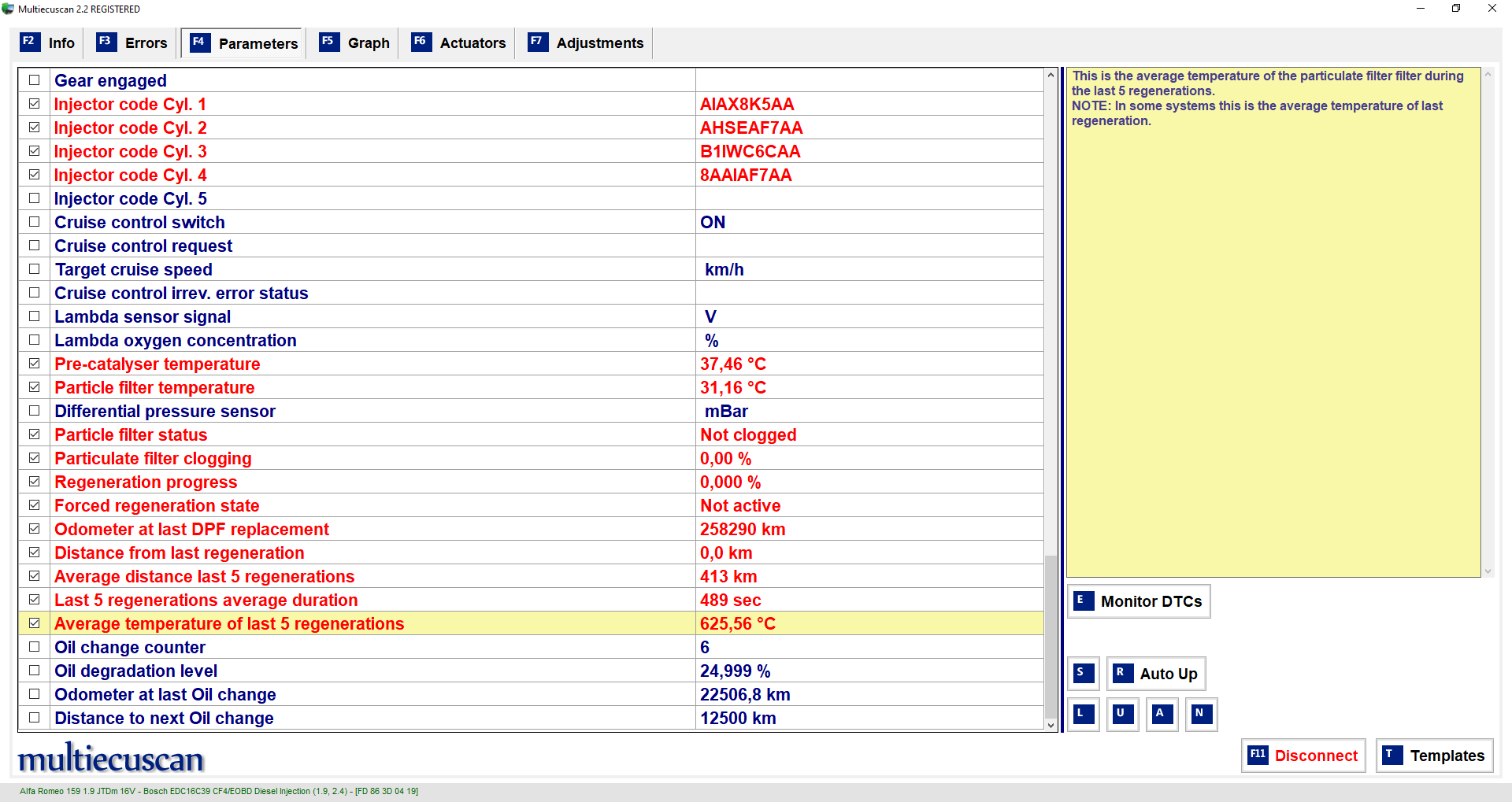
Task: Click the N shortcut icon button
Action: 1201,715
